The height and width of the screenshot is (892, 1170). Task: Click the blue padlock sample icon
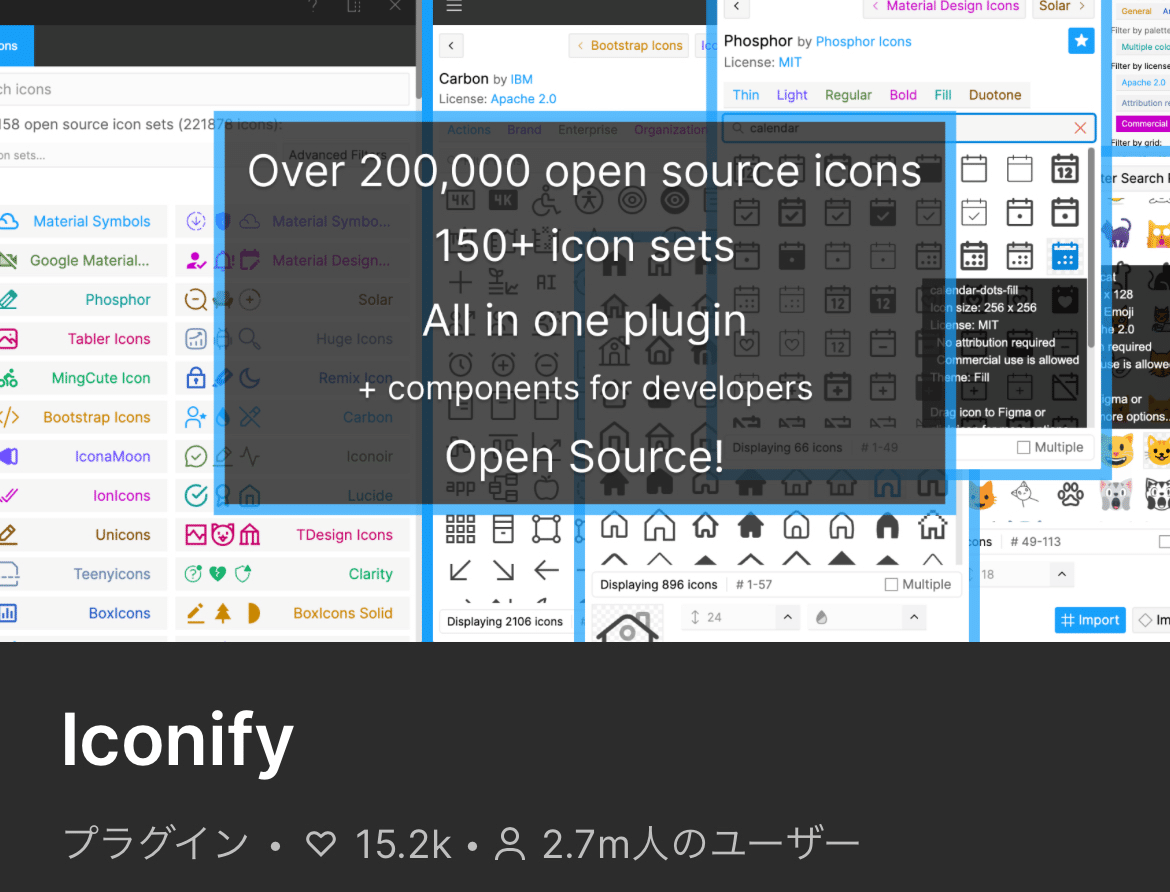pyautogui.click(x=195, y=378)
